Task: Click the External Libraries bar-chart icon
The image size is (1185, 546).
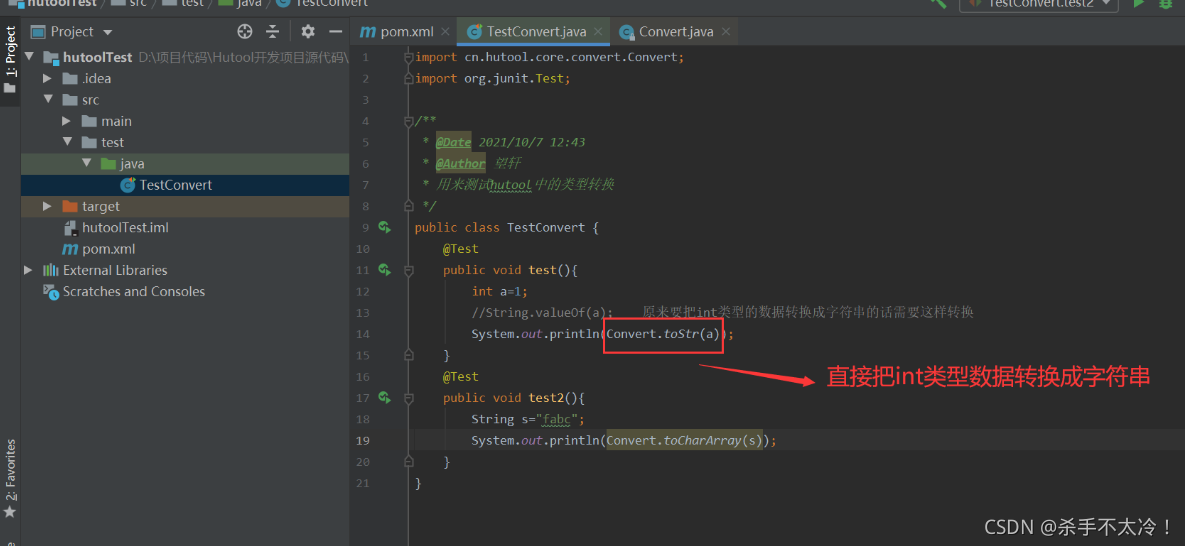Action: [51, 270]
